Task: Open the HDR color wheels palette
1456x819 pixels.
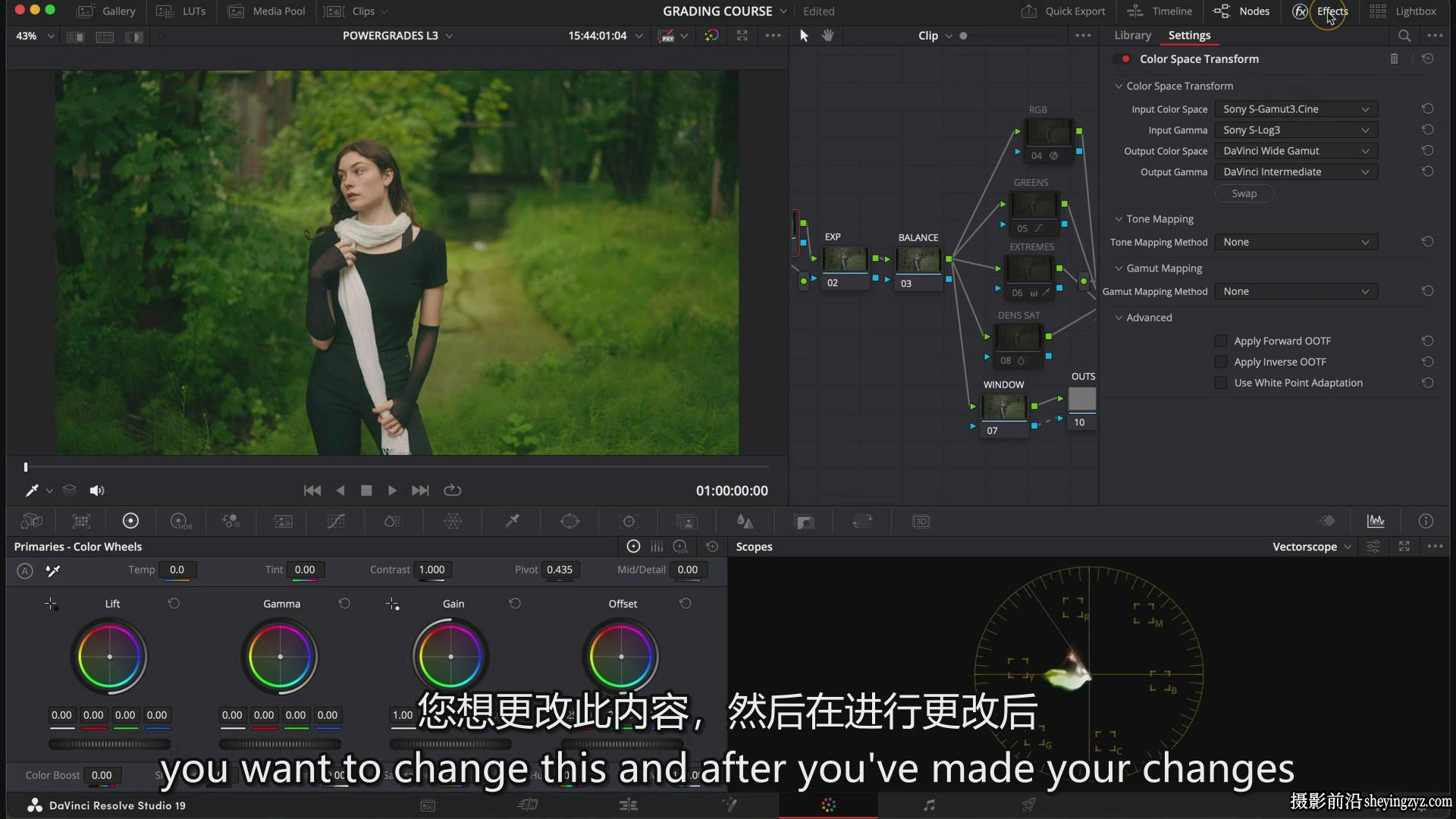Action: point(181,521)
